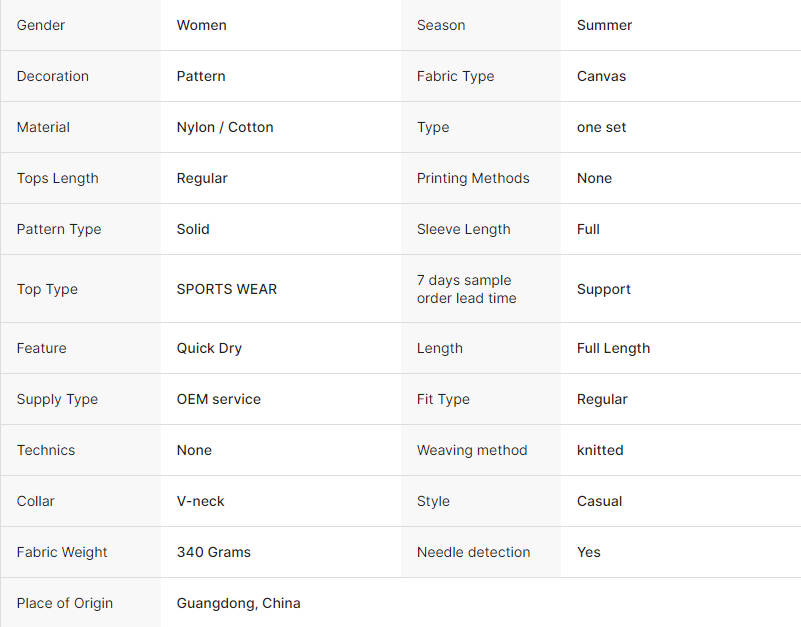
Task: Select the Needle detection label
Action: tap(473, 552)
